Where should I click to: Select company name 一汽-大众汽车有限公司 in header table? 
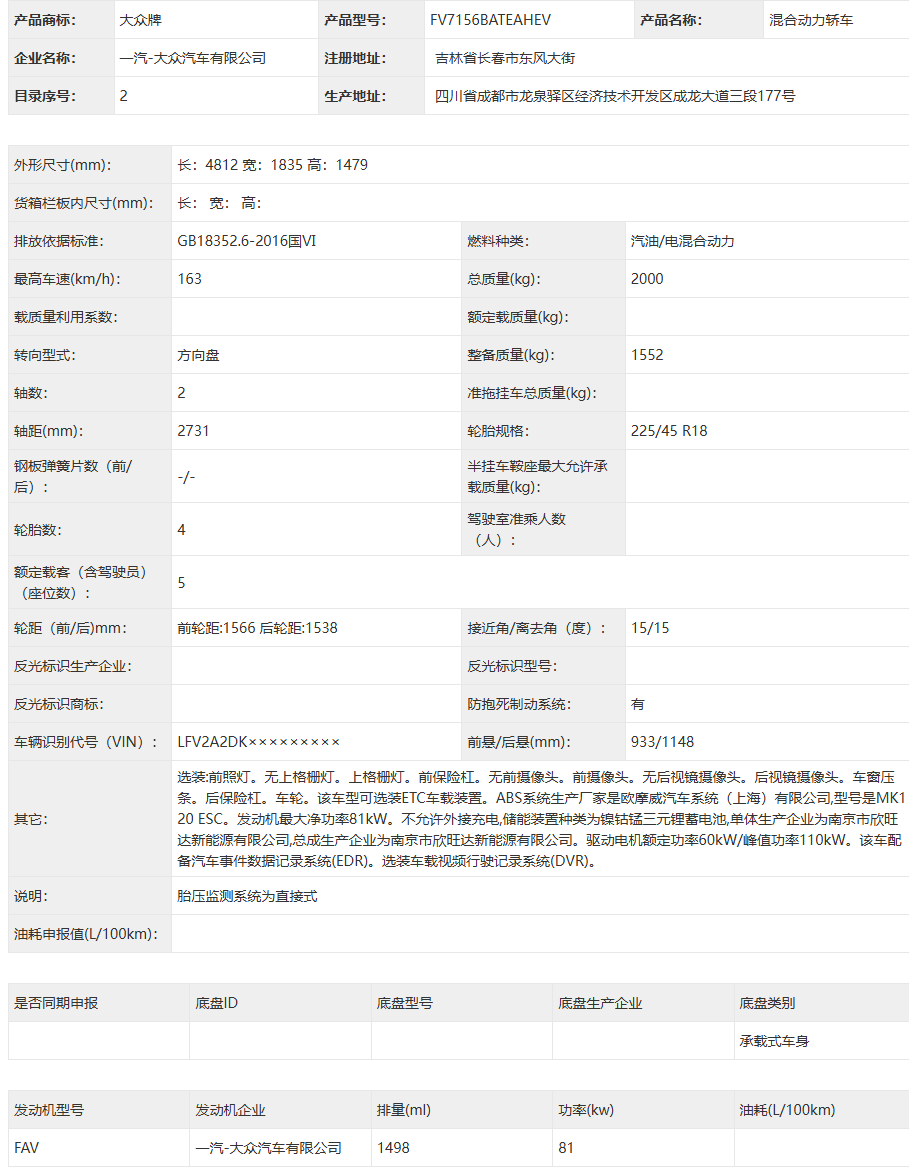pyautogui.click(x=193, y=58)
